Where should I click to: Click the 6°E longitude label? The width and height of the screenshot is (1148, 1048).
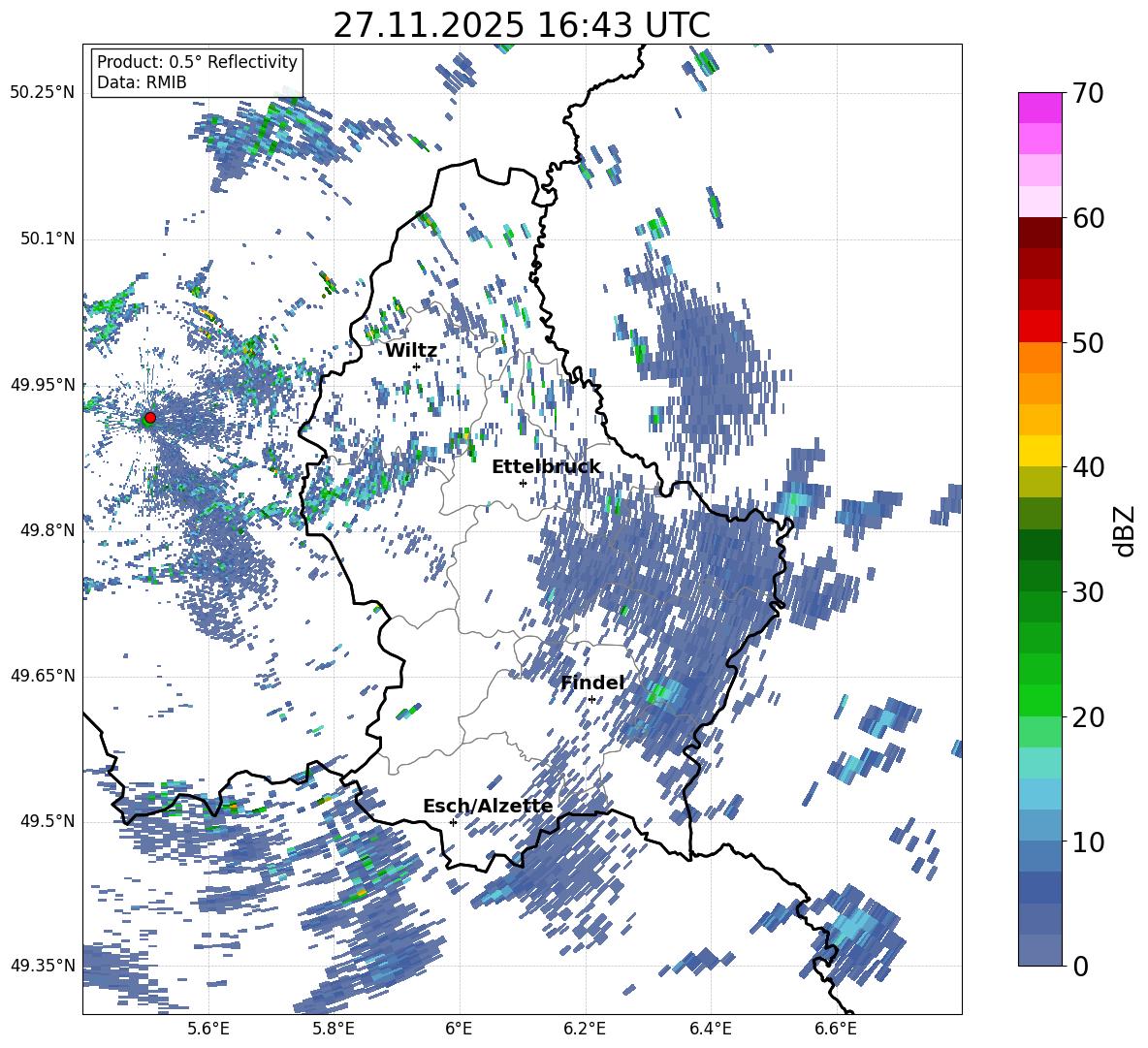[459, 1029]
